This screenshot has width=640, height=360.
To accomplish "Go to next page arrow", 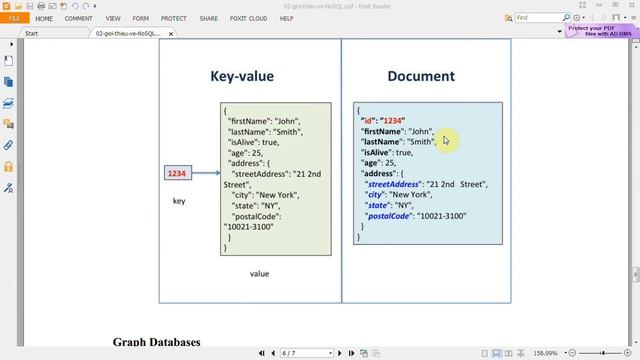I will point(340,353).
